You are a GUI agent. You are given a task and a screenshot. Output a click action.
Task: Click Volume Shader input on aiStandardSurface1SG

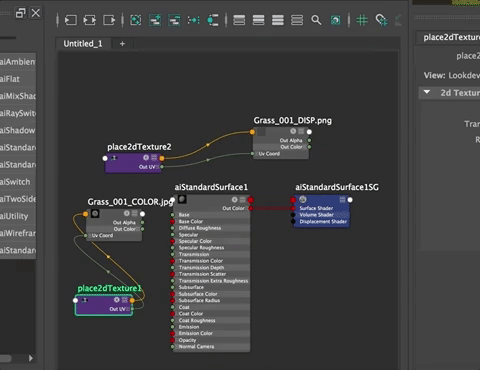(x=293, y=215)
